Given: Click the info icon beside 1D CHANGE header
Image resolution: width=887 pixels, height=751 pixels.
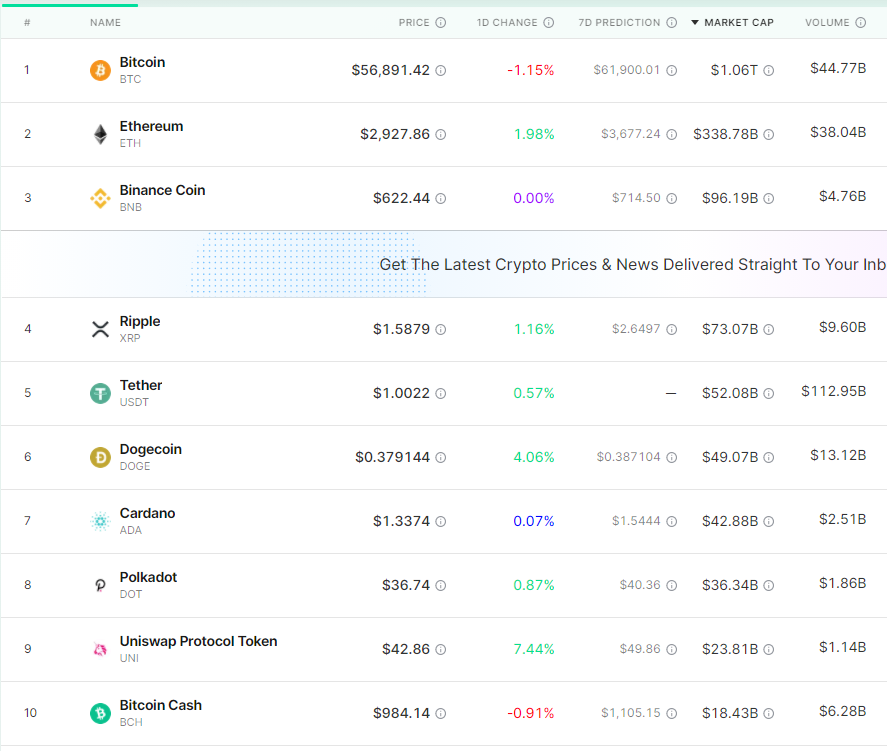Looking at the screenshot, I should click(549, 23).
